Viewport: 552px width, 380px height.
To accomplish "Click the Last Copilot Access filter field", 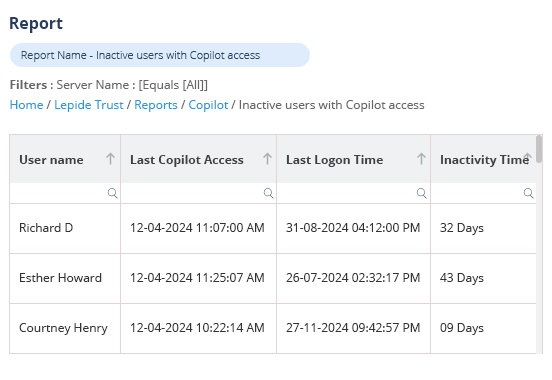I will (199, 193).
